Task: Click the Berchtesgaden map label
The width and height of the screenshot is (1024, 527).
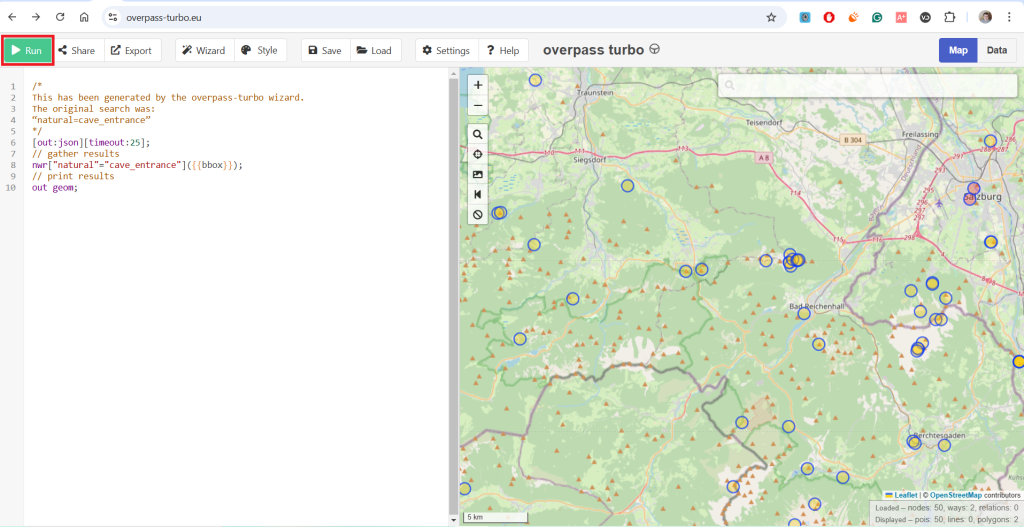Action: tap(938, 435)
